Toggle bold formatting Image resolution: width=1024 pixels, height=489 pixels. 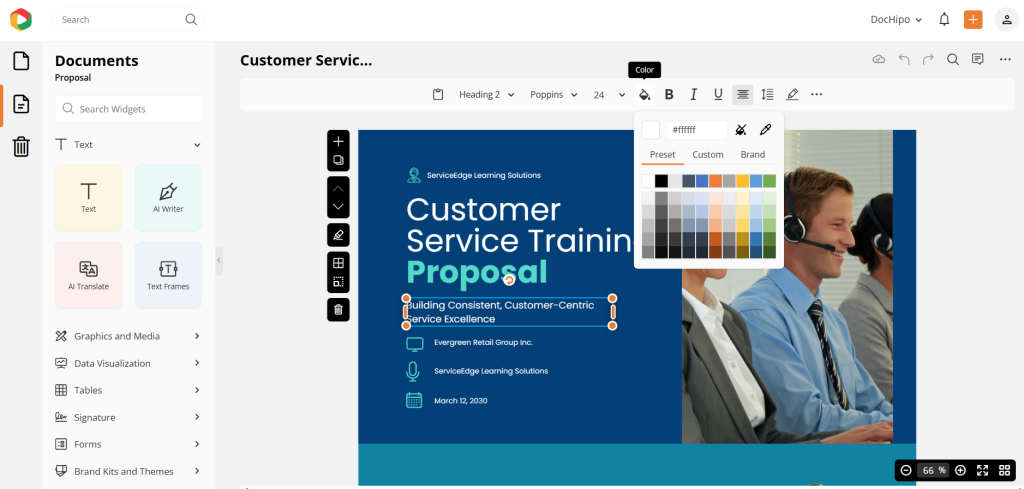pos(669,95)
